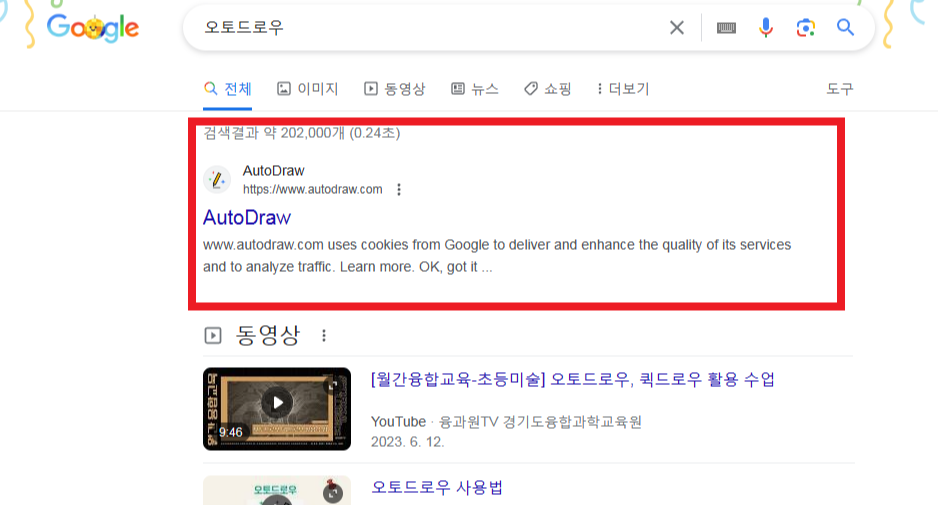938x505 pixels.
Task: Open the 오토드로우 사용법 video thumbnail
Action: point(277,491)
